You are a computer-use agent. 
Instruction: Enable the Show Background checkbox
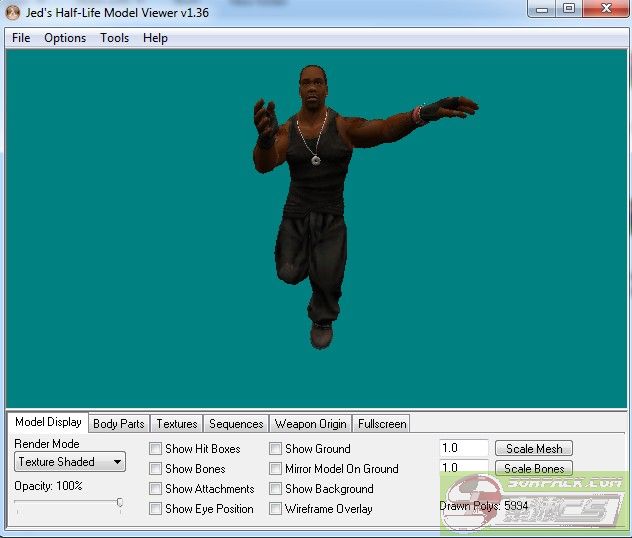[x=275, y=488]
